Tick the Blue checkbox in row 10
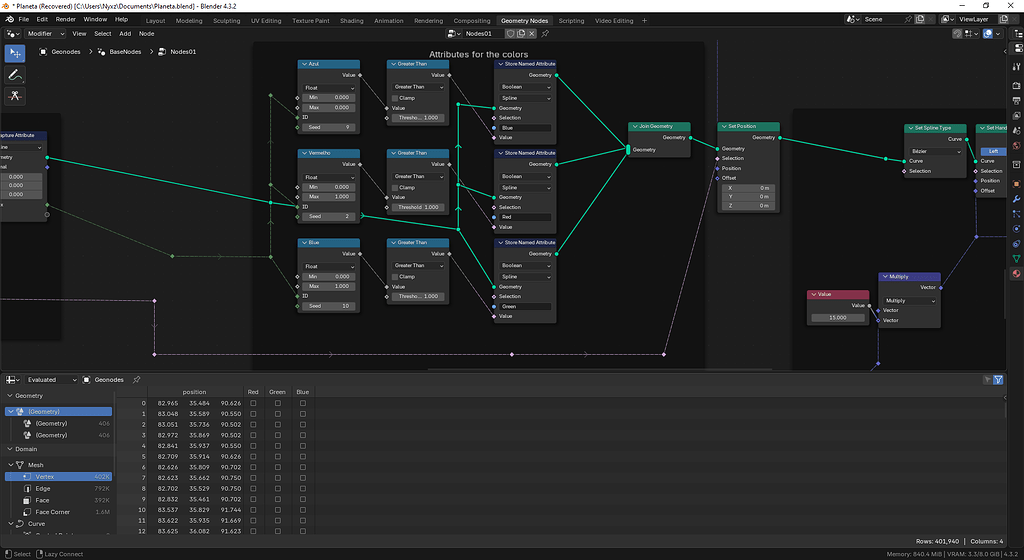This screenshot has width=1024, height=560. click(x=302, y=510)
